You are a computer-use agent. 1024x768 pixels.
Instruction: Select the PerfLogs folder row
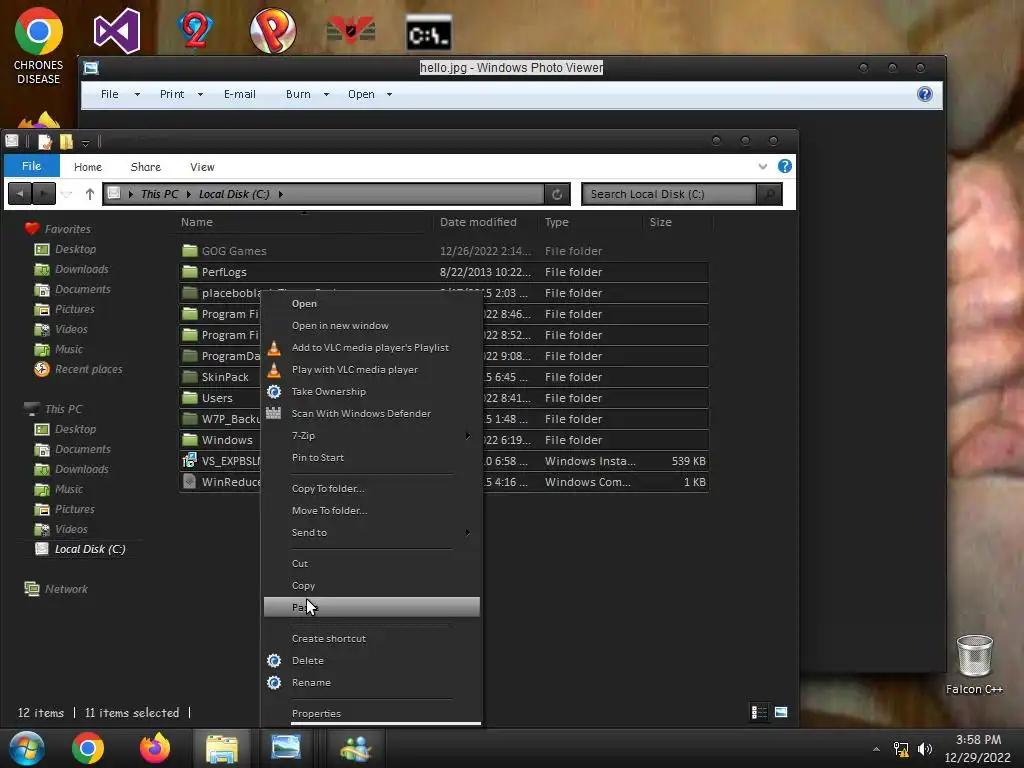pos(443,272)
